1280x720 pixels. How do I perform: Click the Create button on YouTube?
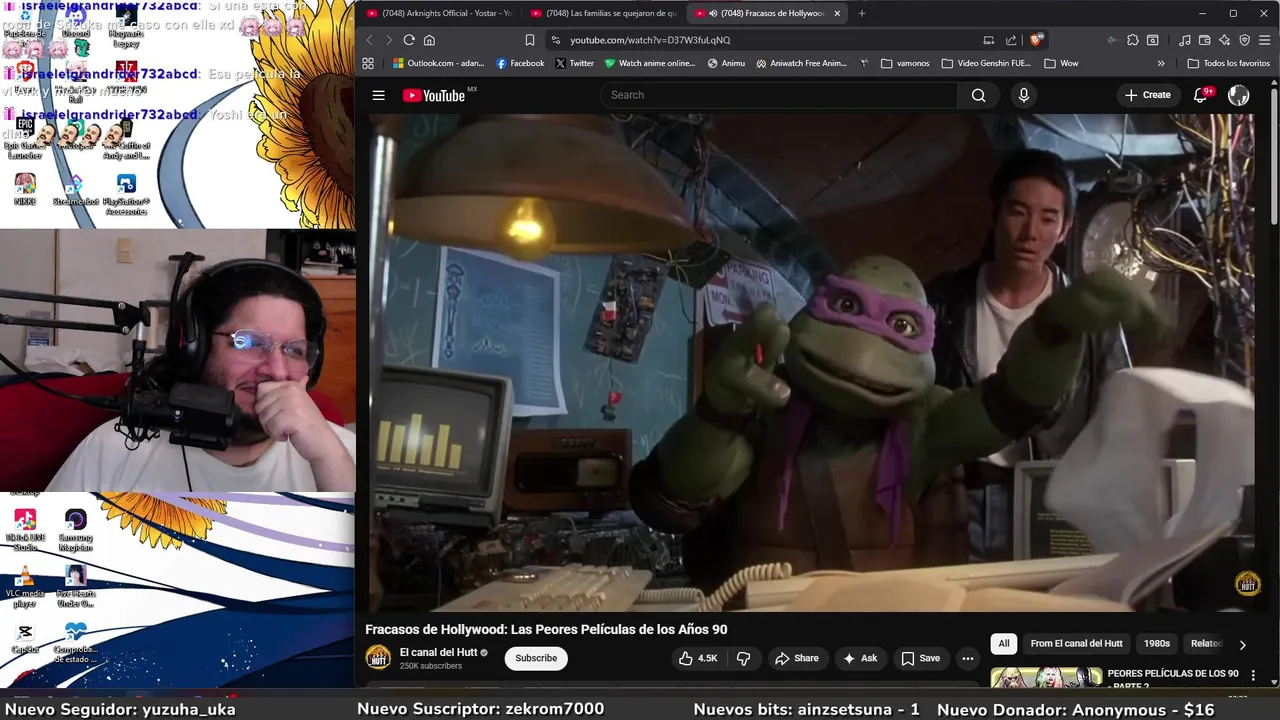pyautogui.click(x=1147, y=95)
